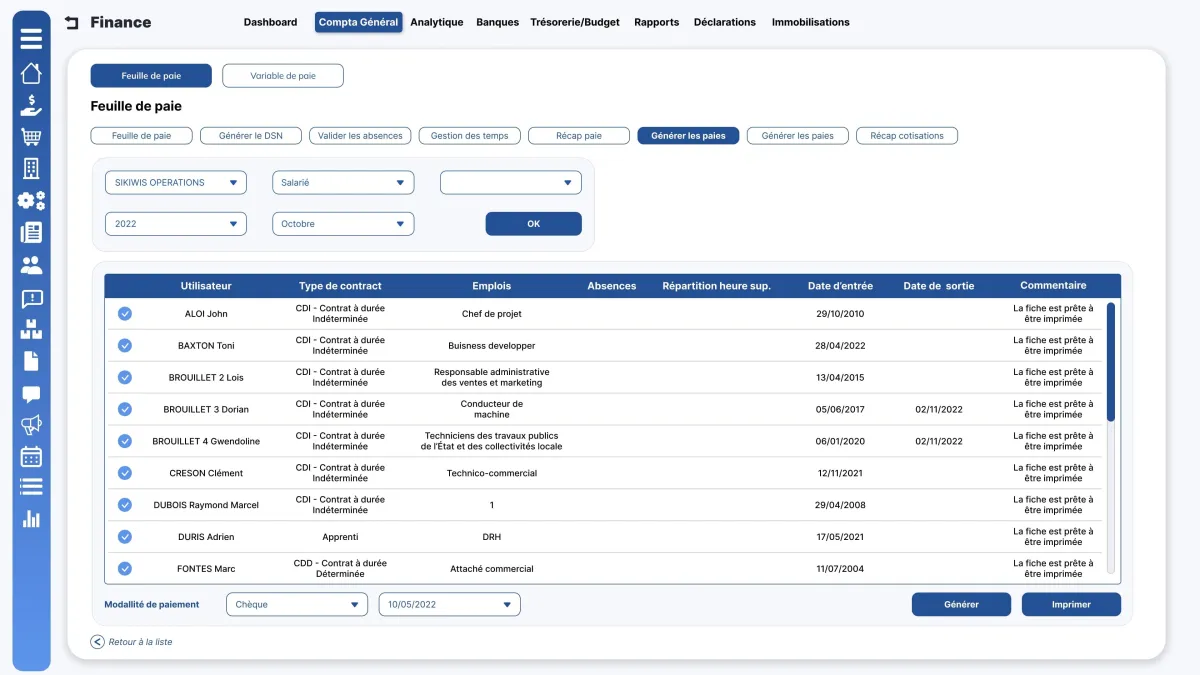Click the table's vertical scrollbar
The image size is (1200, 675).
pos(1110,360)
